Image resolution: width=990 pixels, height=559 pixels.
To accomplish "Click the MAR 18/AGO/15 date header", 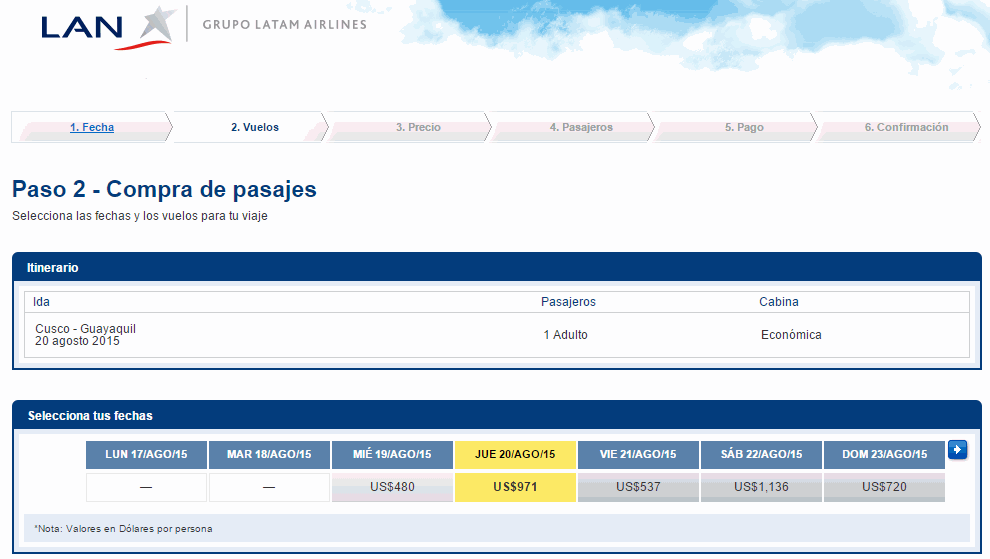I will [x=269, y=455].
